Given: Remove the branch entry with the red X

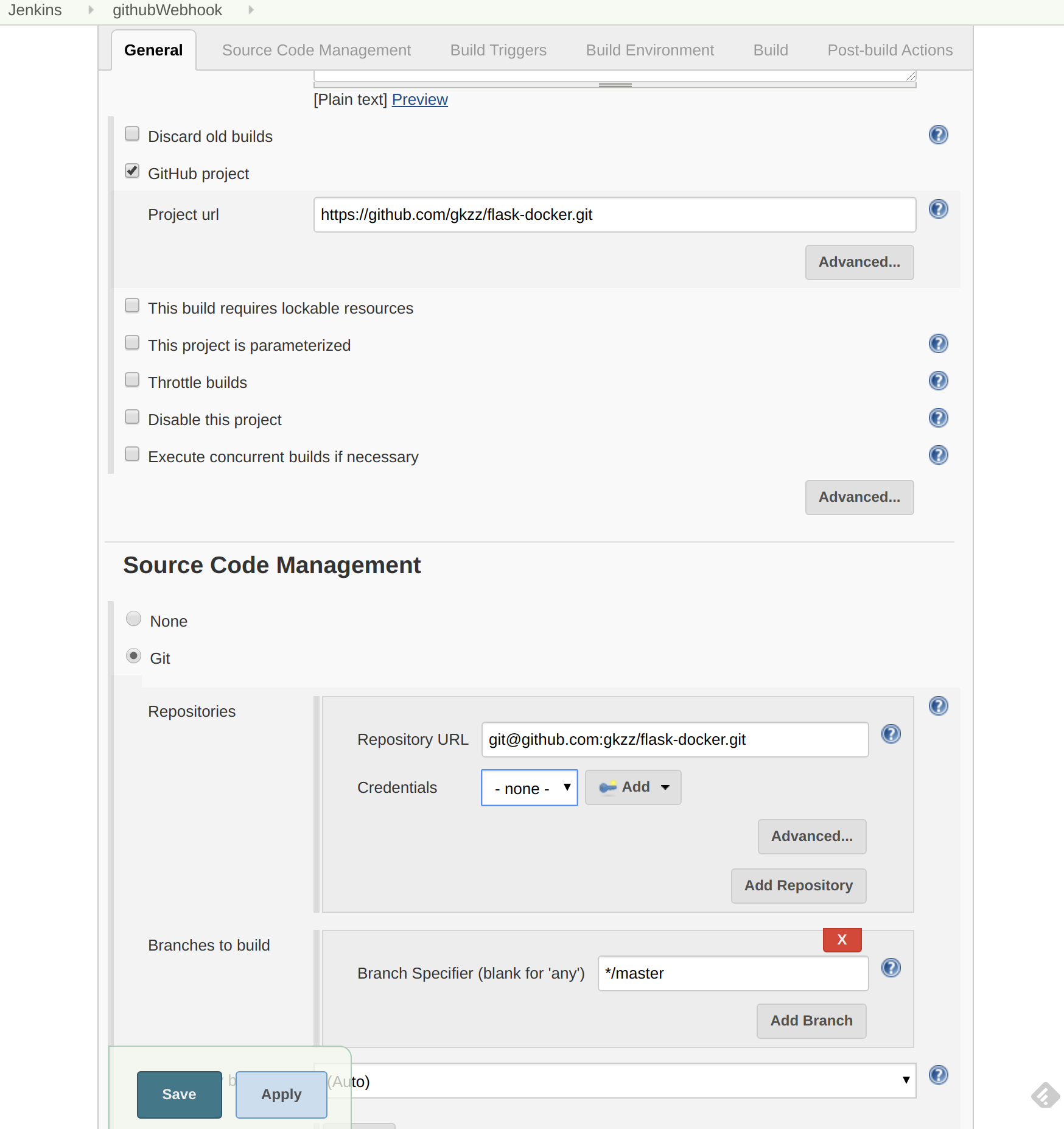Looking at the screenshot, I should click(841, 940).
